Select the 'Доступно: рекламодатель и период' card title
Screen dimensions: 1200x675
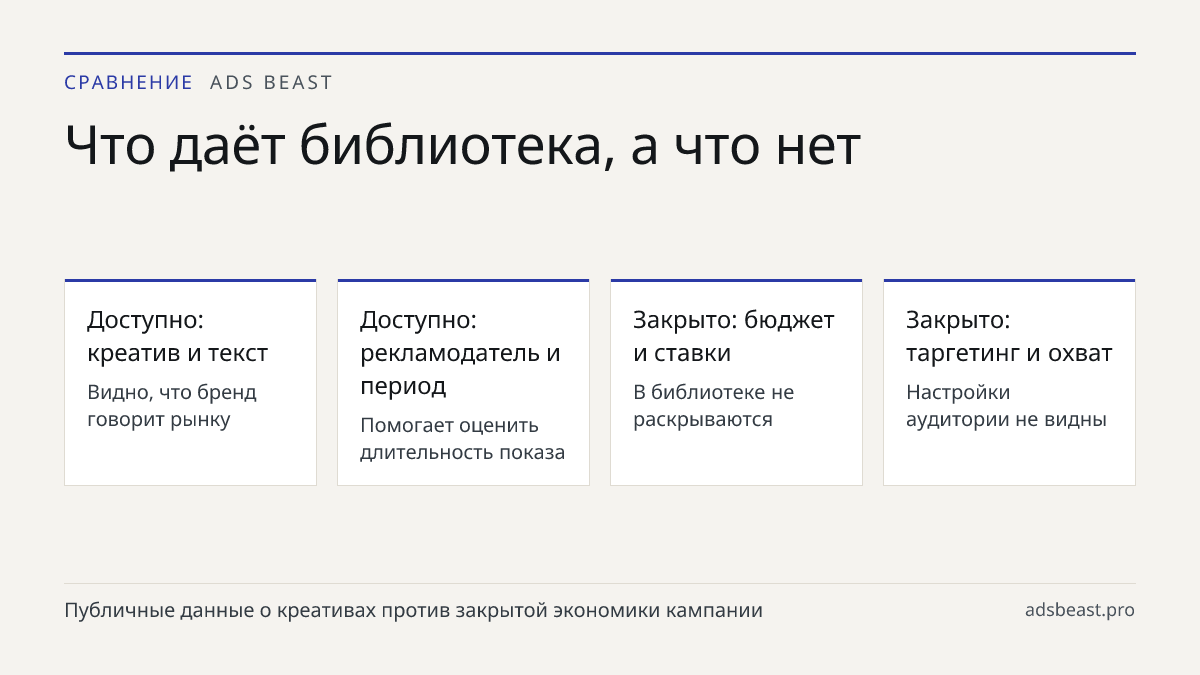460,353
